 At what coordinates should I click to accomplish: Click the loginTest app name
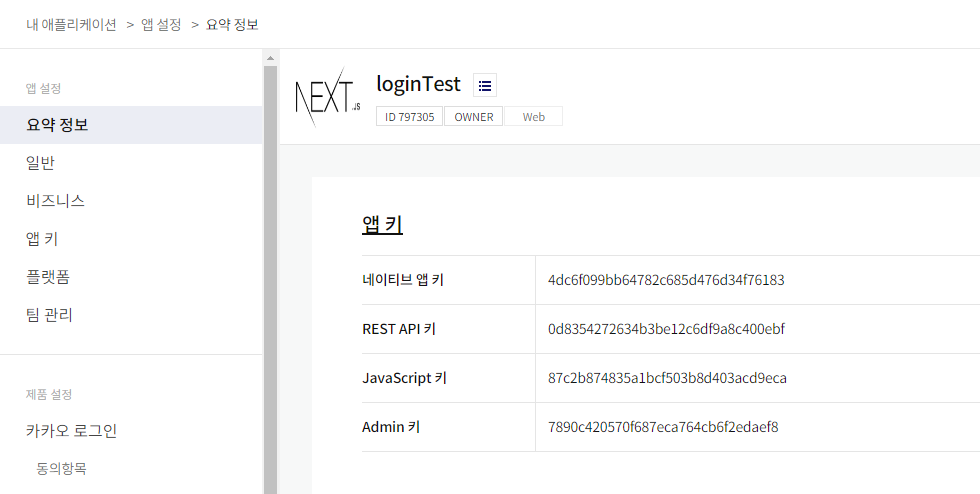tap(419, 84)
